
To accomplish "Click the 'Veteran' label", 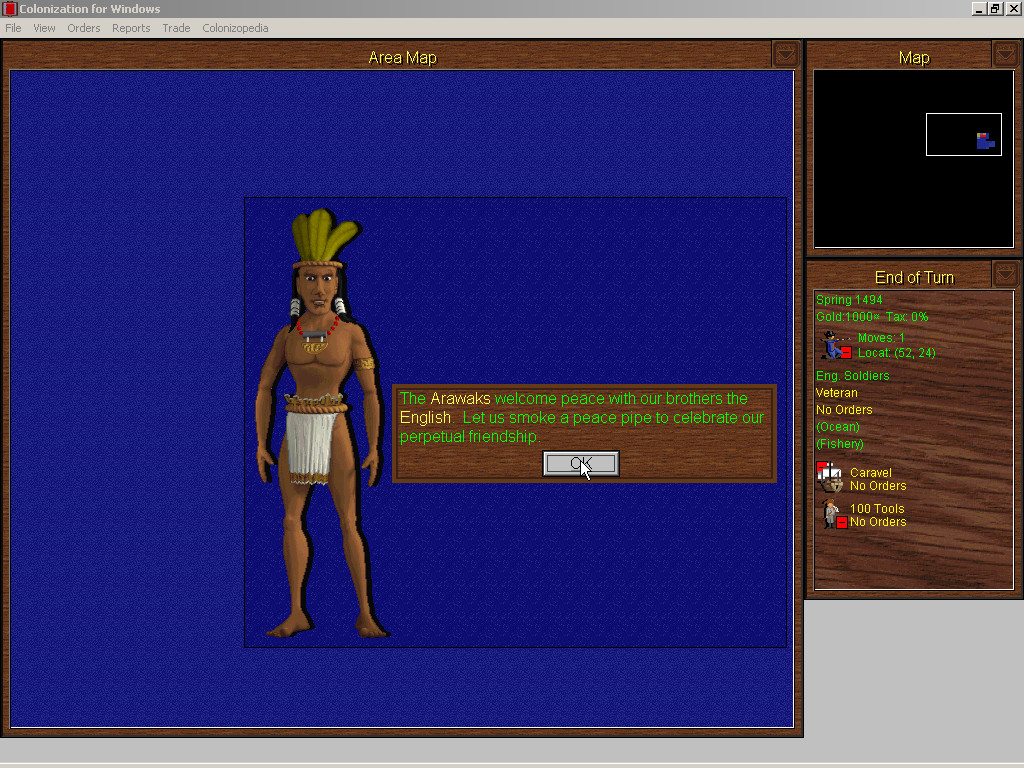I will pos(837,392).
